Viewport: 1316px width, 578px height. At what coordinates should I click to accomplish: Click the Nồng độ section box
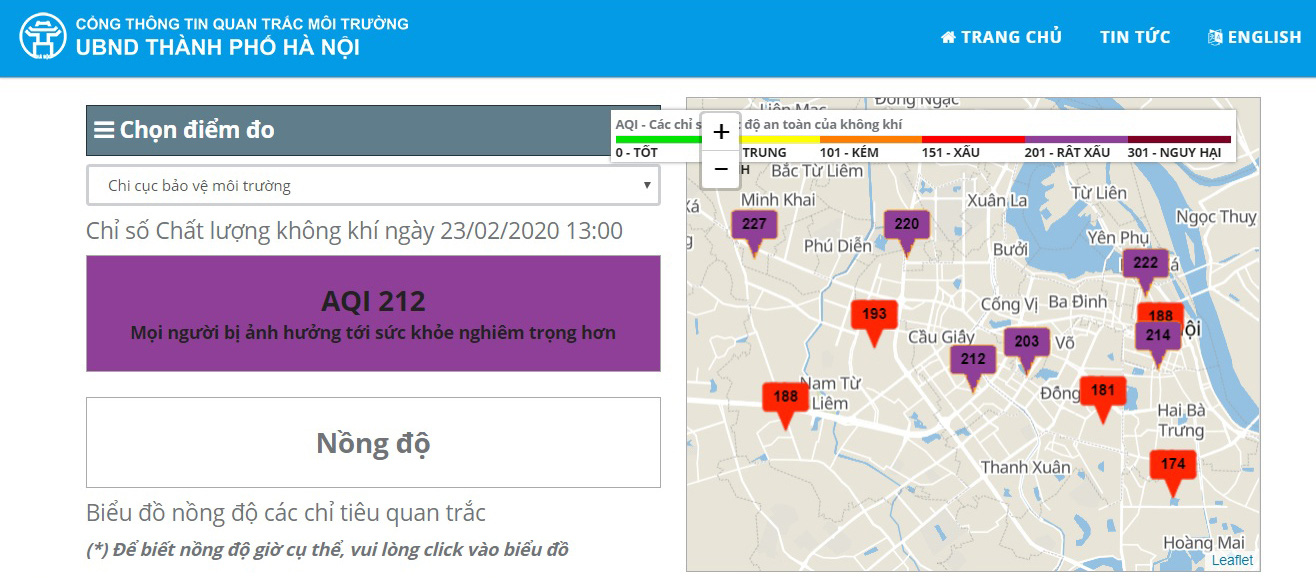[373, 442]
